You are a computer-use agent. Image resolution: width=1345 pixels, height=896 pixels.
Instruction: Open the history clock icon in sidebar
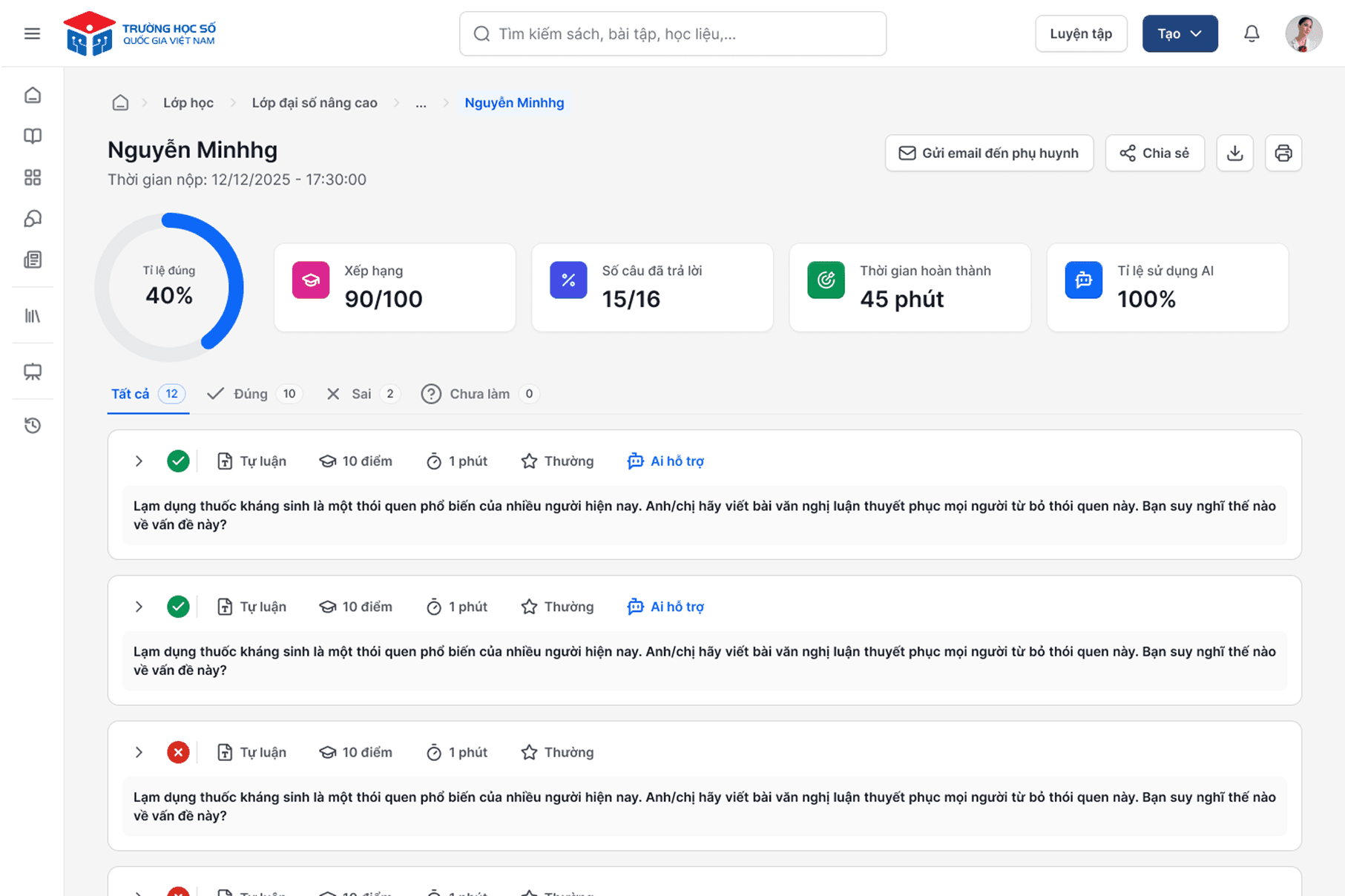pos(33,425)
